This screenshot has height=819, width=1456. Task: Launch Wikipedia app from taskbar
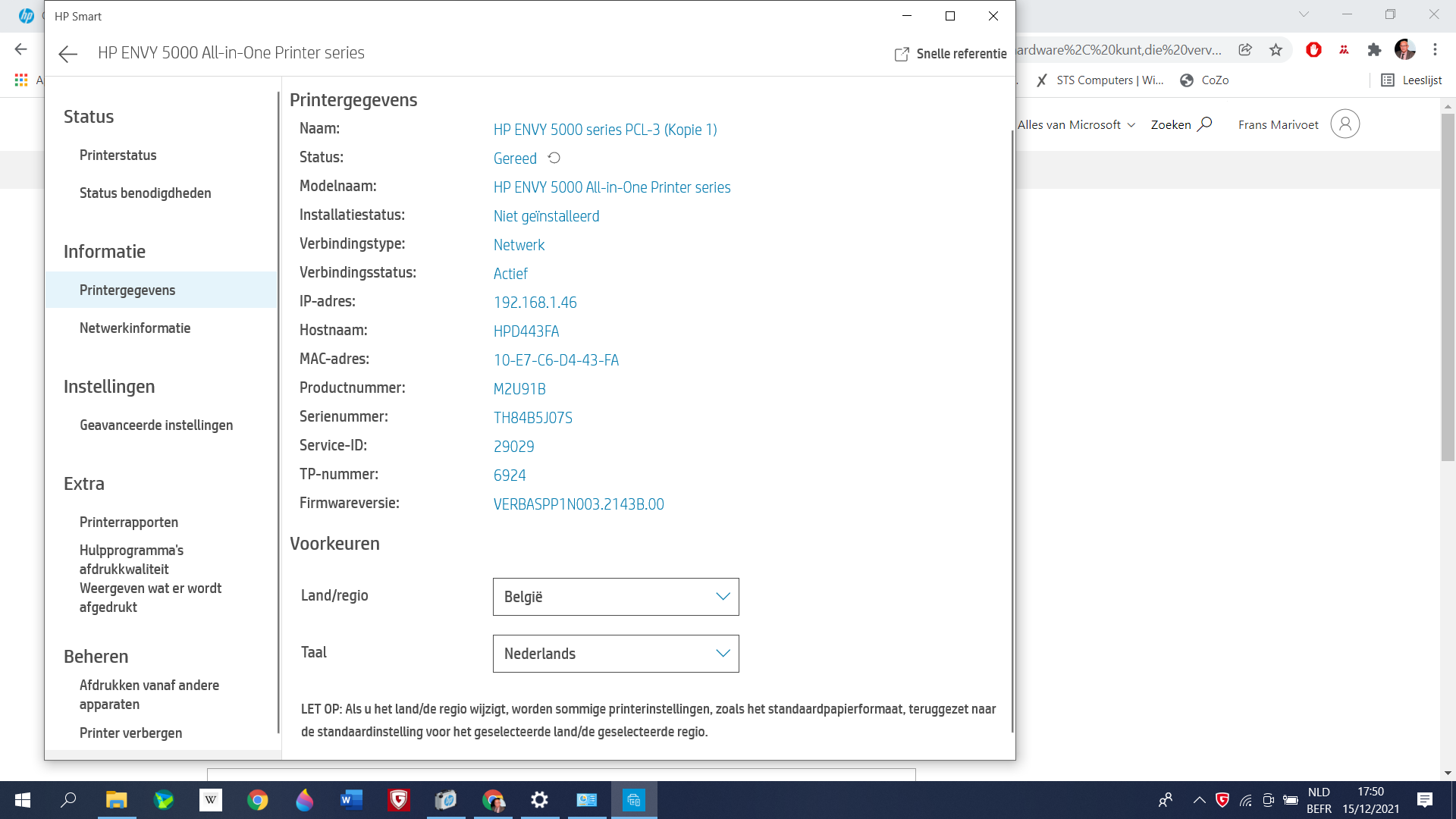coord(210,800)
